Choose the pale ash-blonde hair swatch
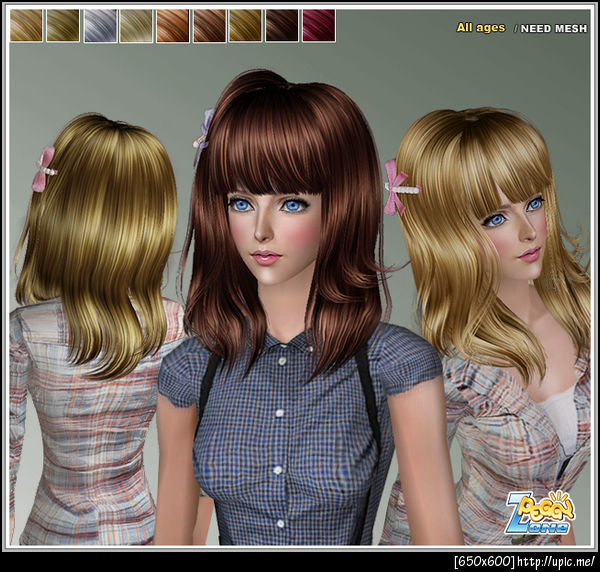This screenshot has width=600, height=572. [136, 25]
